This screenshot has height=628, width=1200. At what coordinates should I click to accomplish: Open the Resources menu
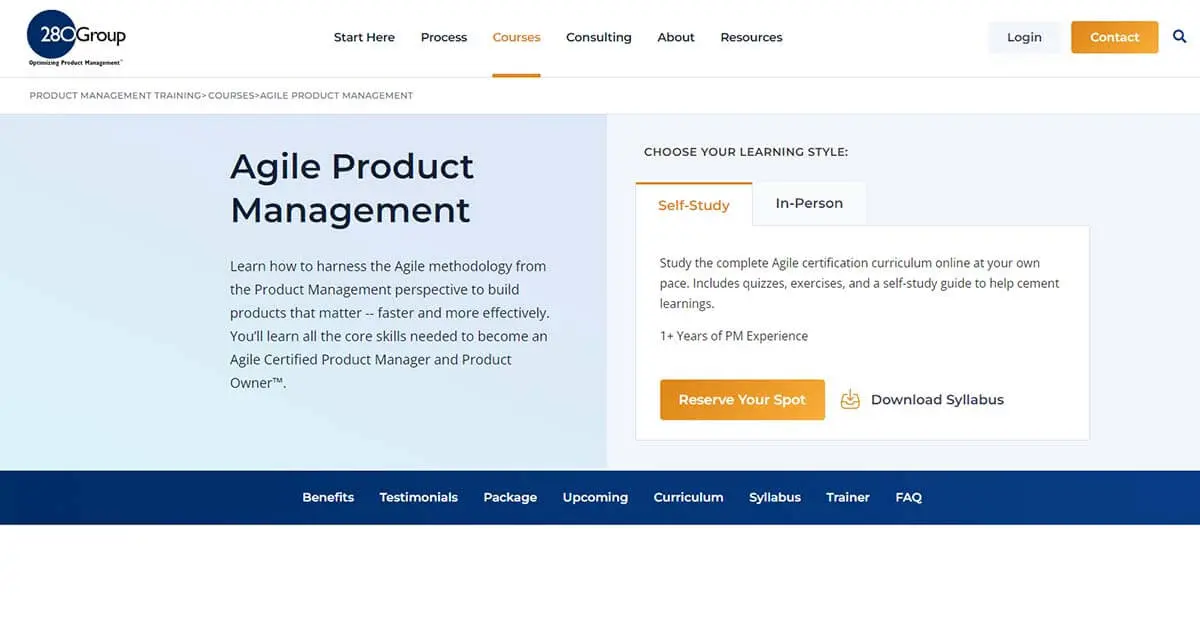point(751,37)
